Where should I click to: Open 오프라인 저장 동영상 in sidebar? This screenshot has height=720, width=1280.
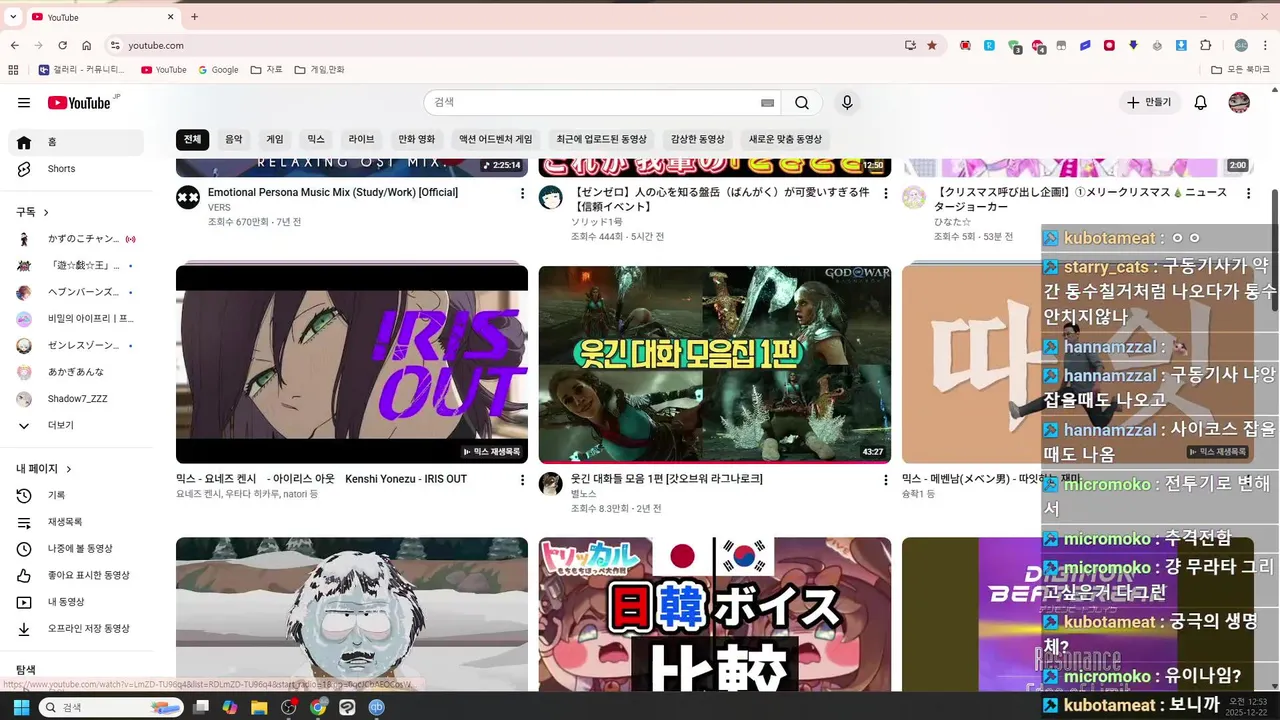76,629
